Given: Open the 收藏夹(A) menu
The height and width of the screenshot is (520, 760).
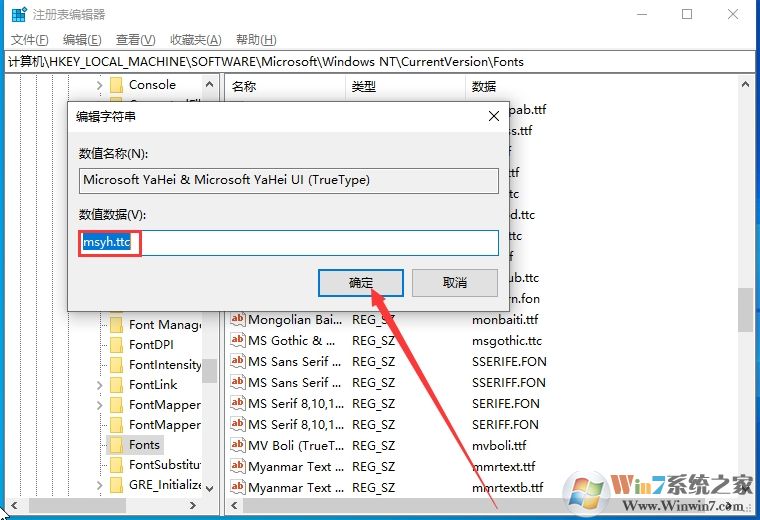Looking at the screenshot, I should pos(196,39).
